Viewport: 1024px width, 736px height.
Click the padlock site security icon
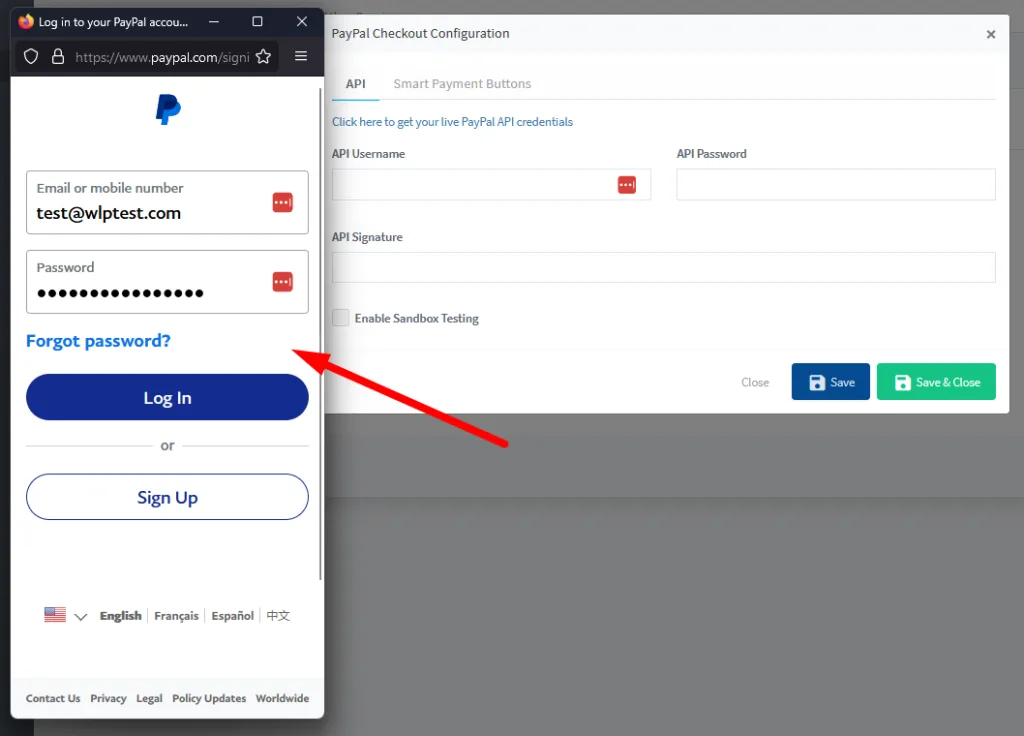[x=58, y=57]
